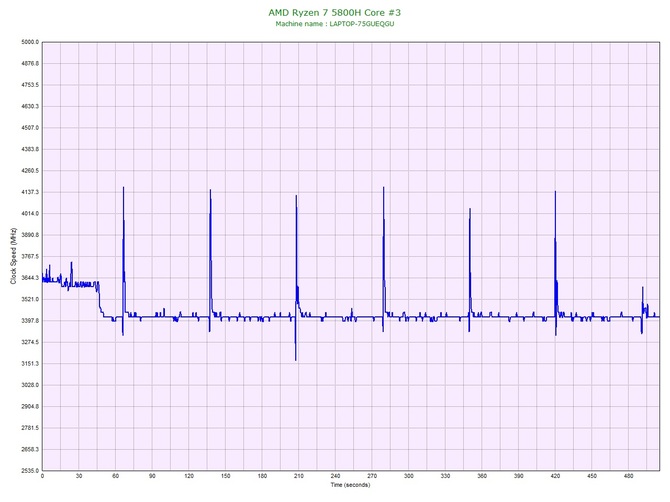Click the lowest dip of the line near 210 seconds

296,360
